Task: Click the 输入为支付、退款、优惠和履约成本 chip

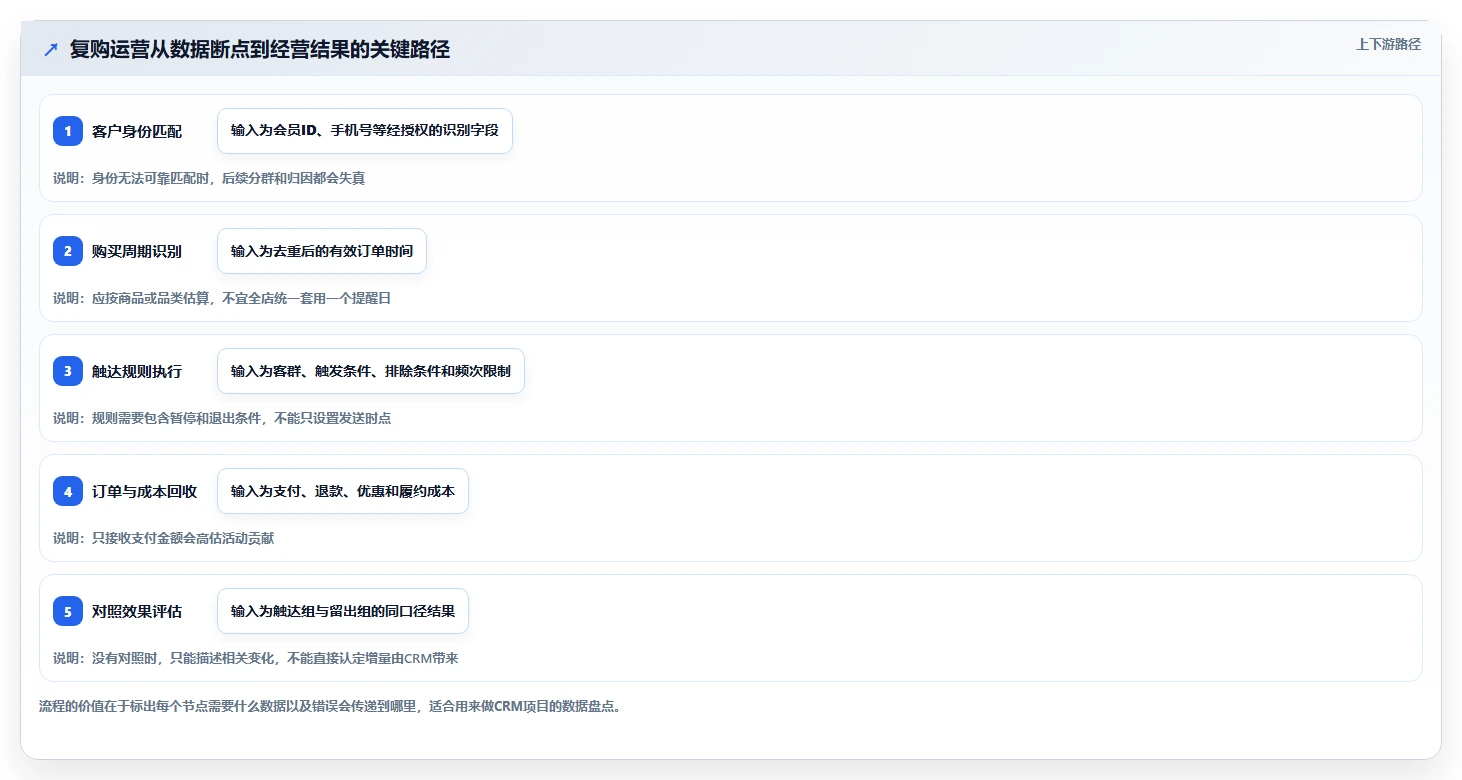Action: [343, 491]
